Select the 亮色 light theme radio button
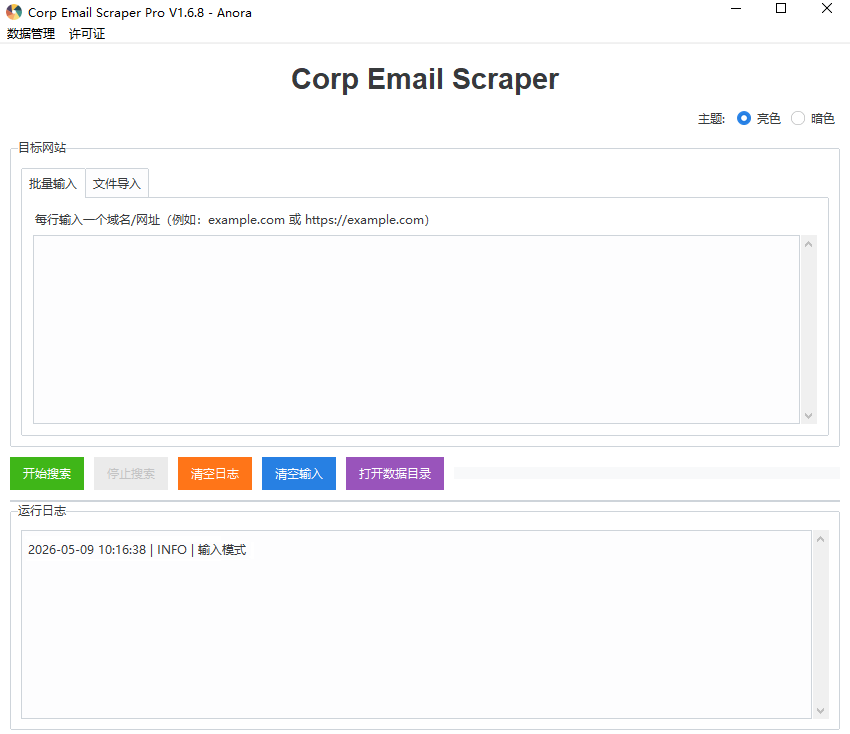This screenshot has height=734, width=850. point(744,118)
